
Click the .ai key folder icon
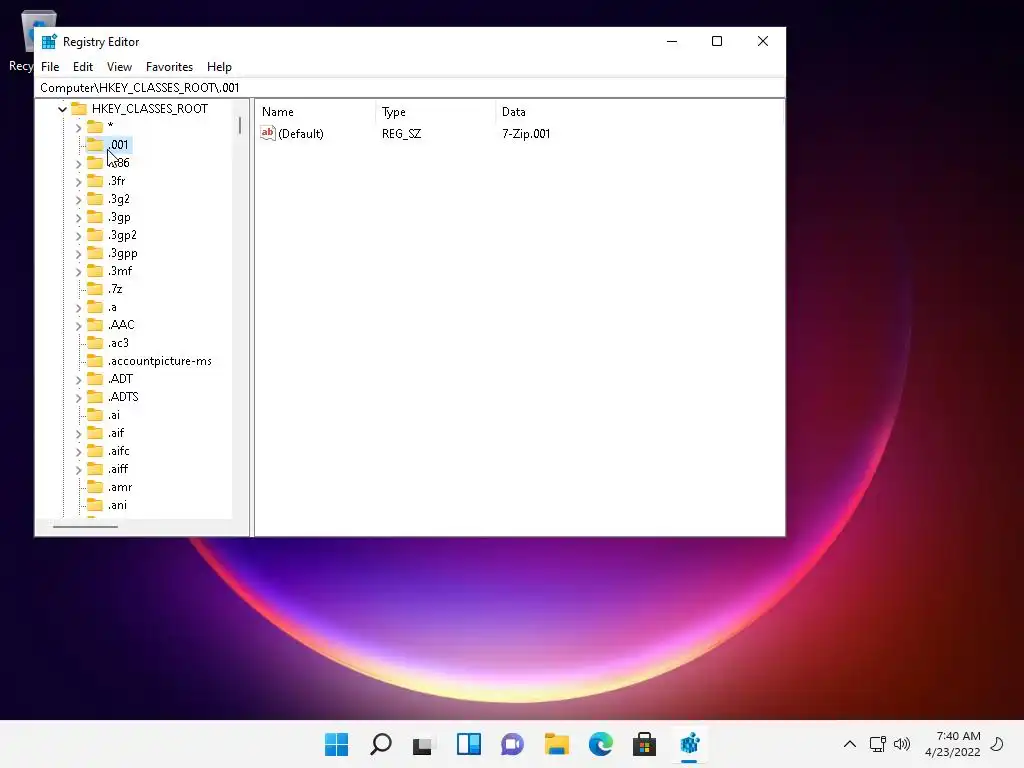95,415
